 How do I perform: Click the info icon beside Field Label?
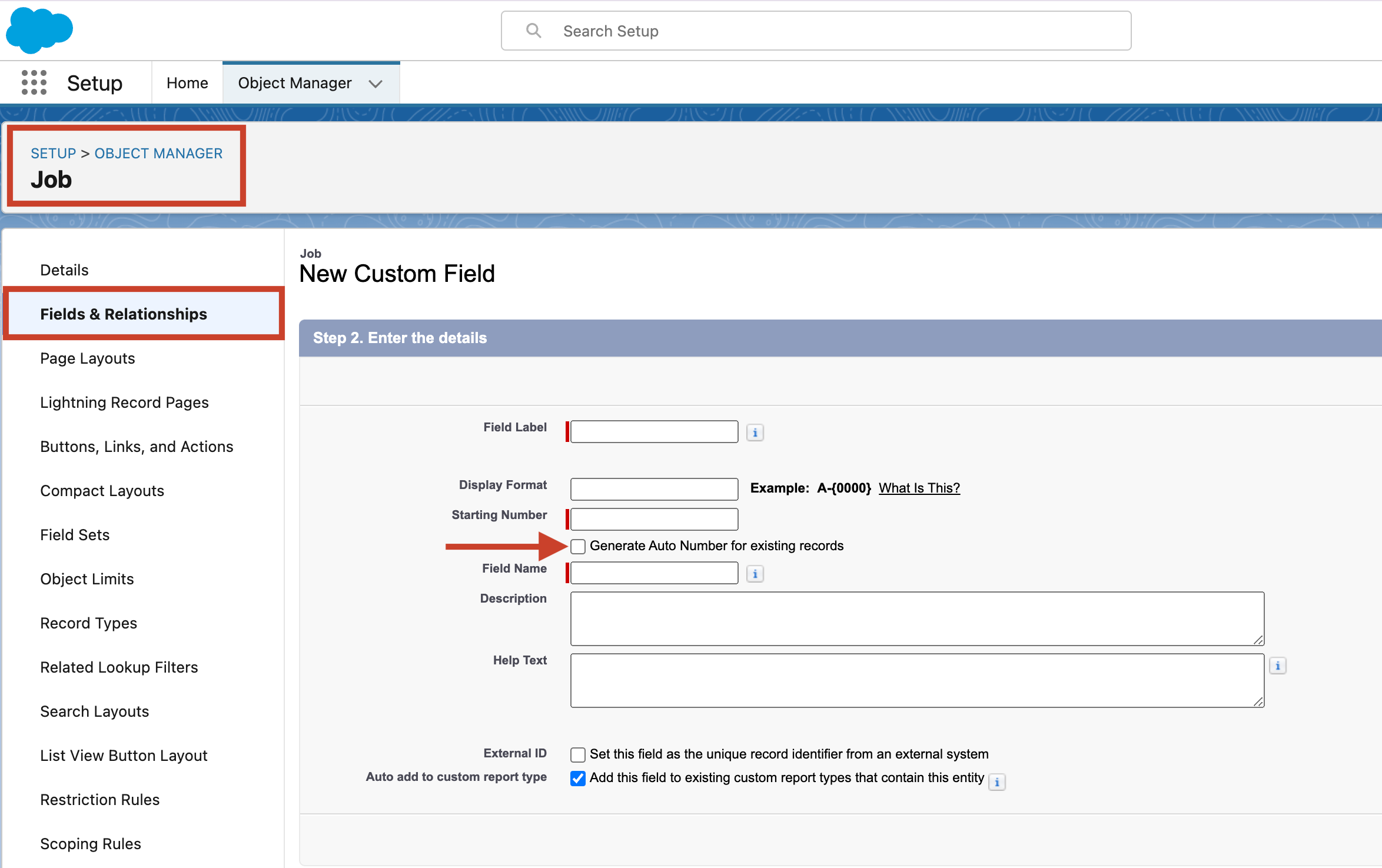point(755,431)
